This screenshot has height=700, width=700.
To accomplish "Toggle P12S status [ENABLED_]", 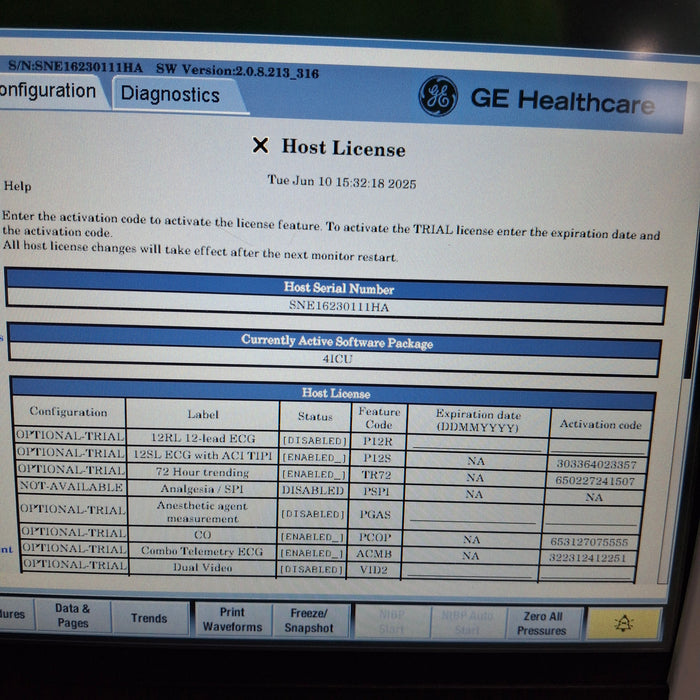I will (314, 458).
